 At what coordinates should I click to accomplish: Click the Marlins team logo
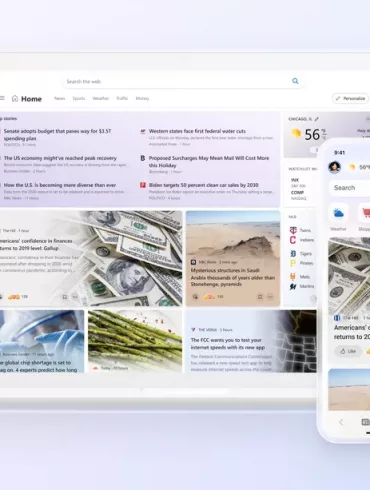click(x=293, y=286)
